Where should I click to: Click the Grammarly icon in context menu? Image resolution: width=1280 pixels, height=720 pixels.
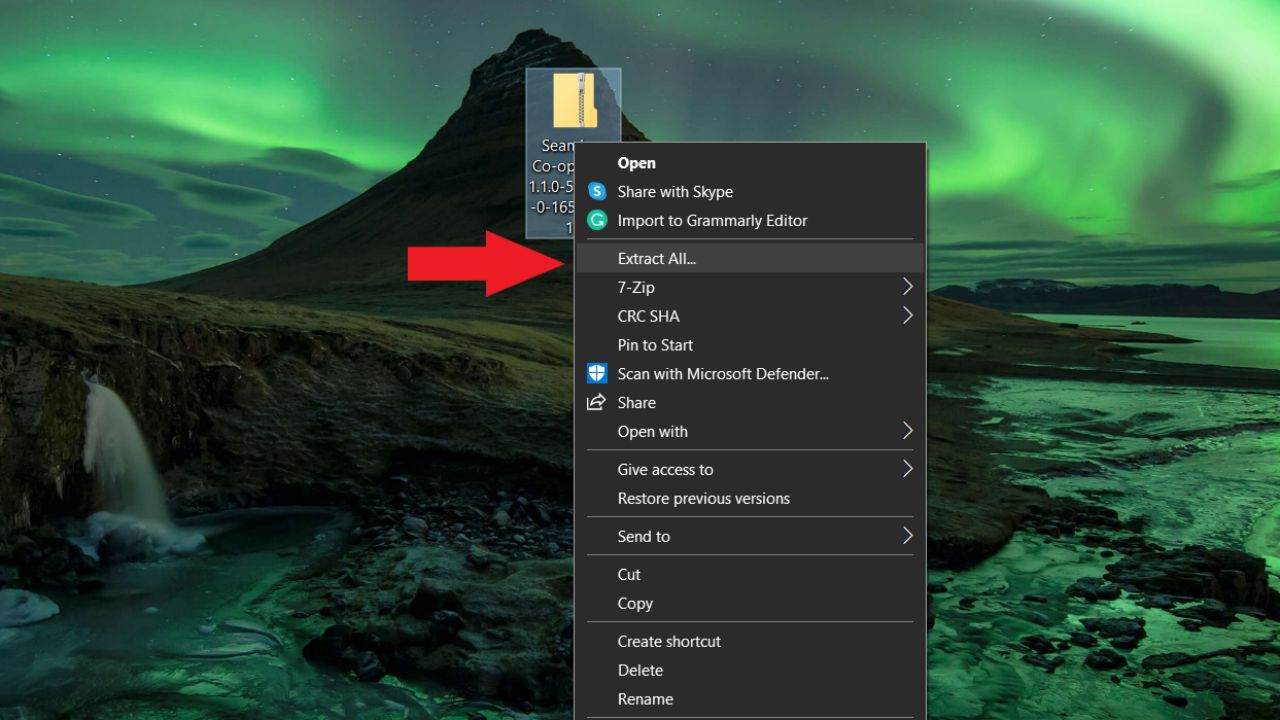(x=597, y=221)
